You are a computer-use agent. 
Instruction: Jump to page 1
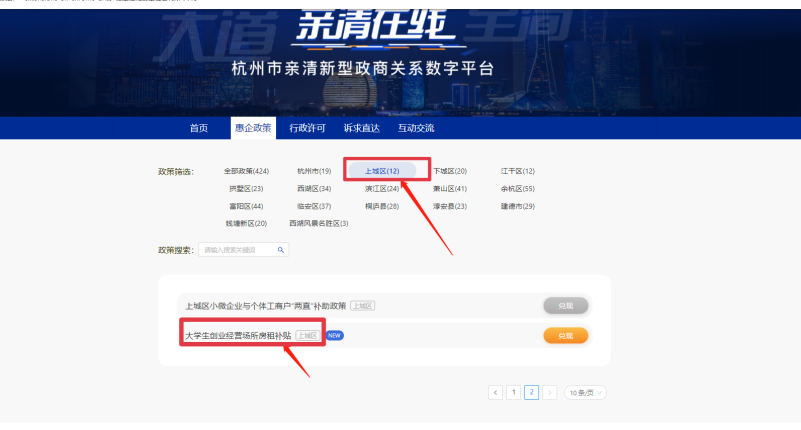click(513, 393)
